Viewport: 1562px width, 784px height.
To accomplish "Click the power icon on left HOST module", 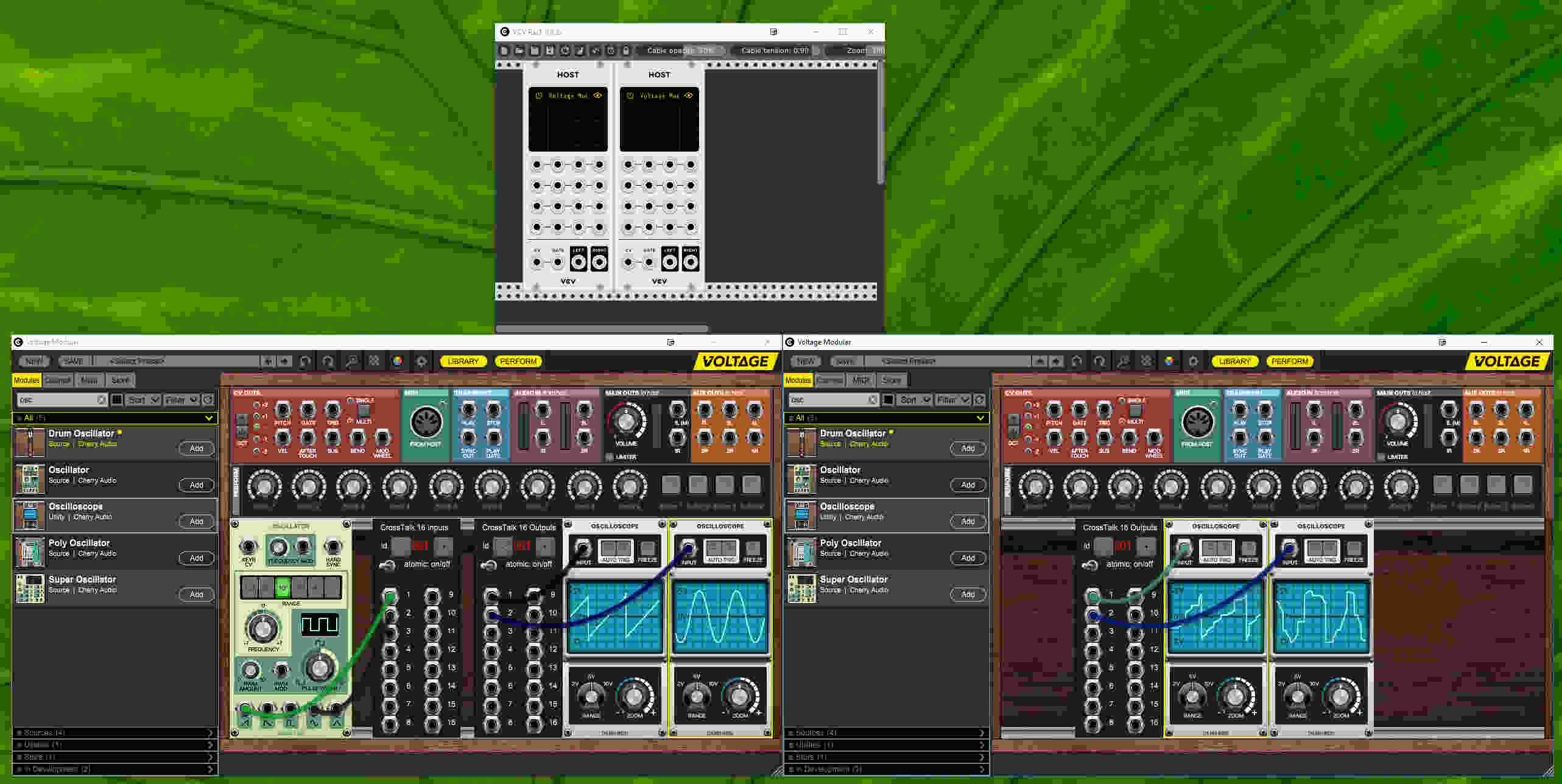I will pos(539,96).
